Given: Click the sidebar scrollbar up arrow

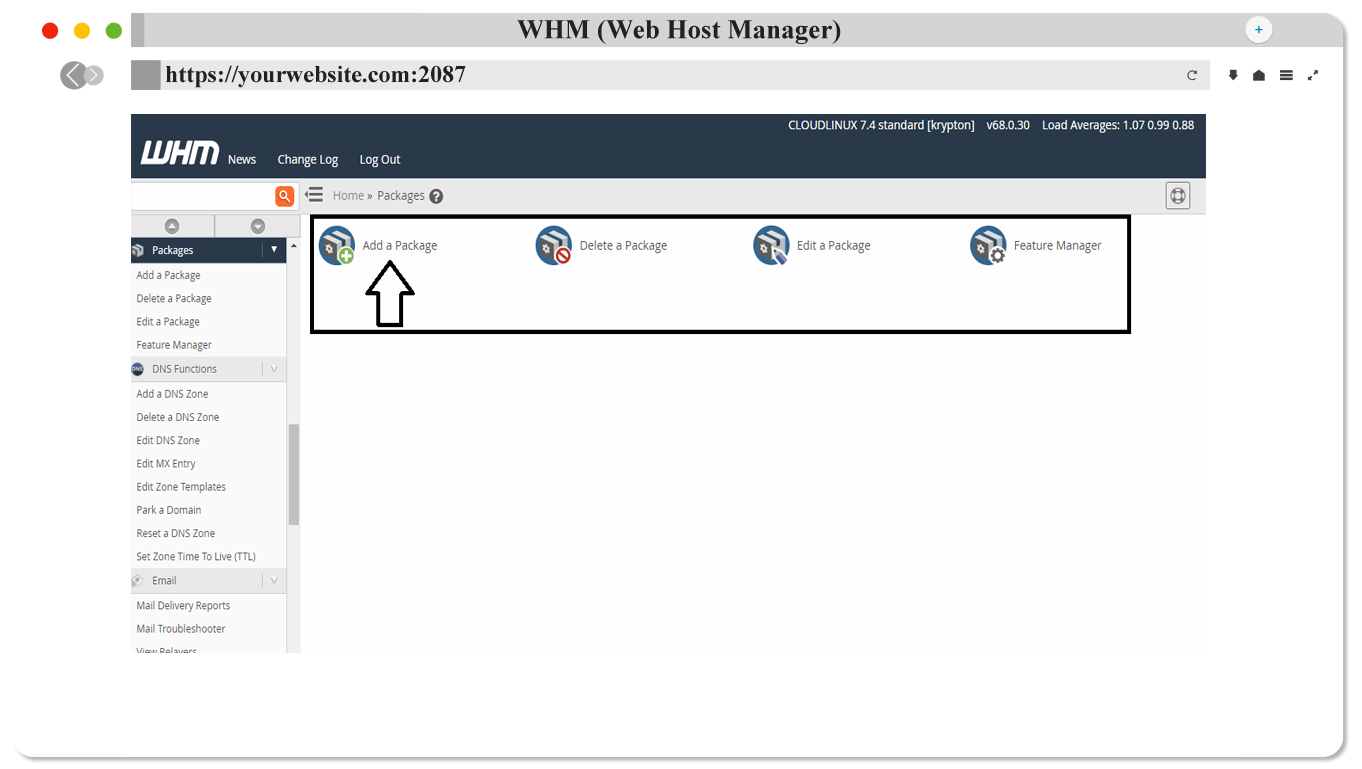Looking at the screenshot, I should click(293, 246).
